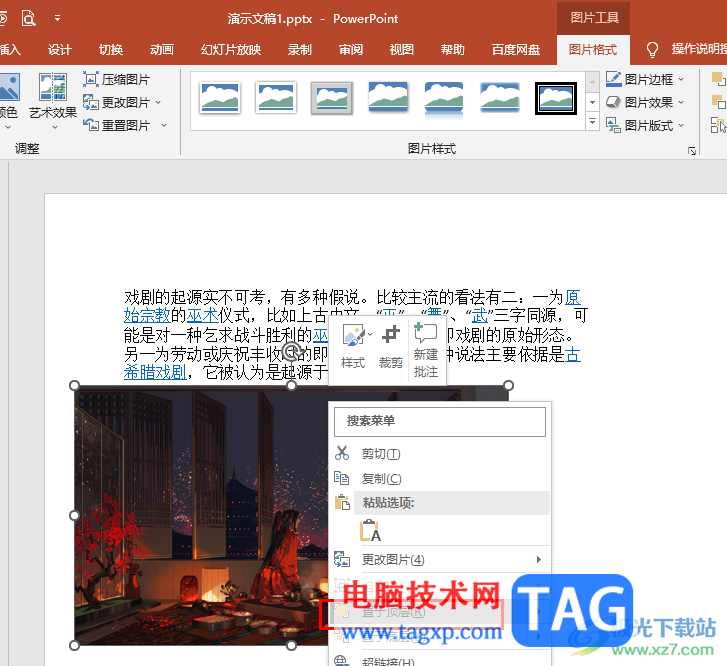Select the night scene picture on slide

pyautogui.click(x=201, y=515)
